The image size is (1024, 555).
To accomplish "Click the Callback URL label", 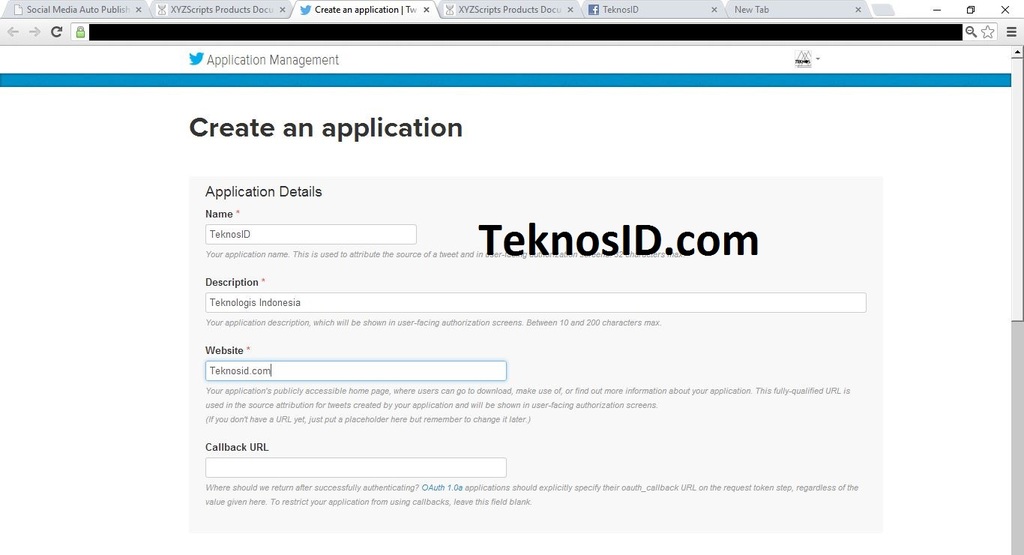I will (x=236, y=447).
